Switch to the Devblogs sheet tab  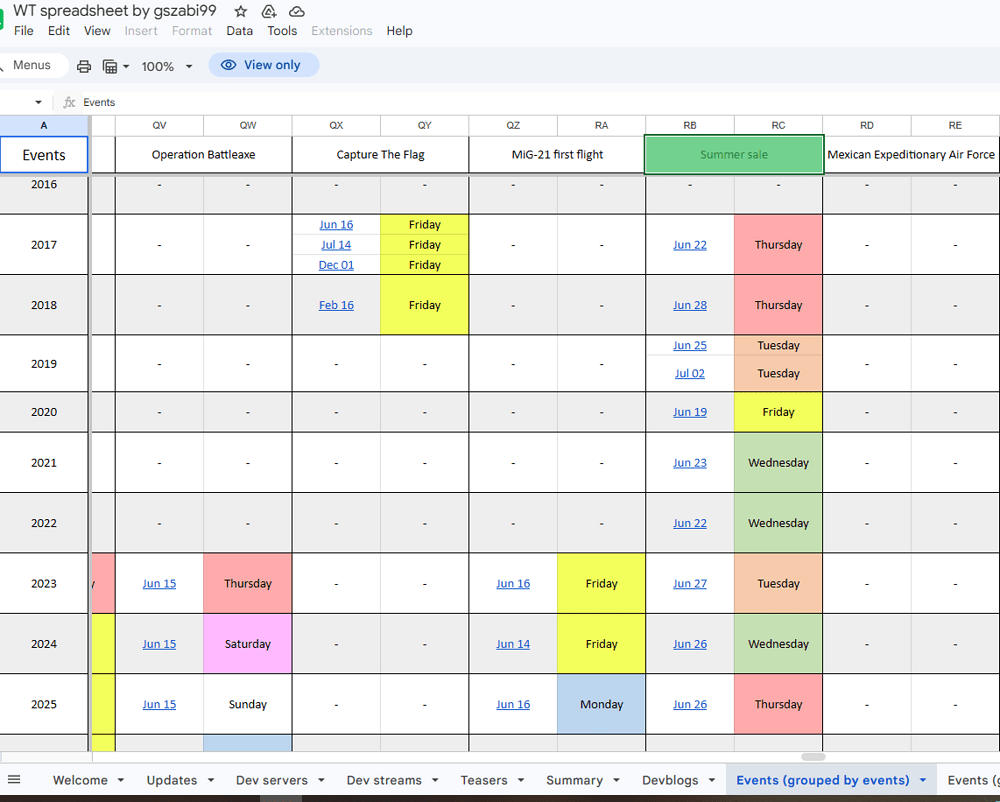tap(670, 780)
